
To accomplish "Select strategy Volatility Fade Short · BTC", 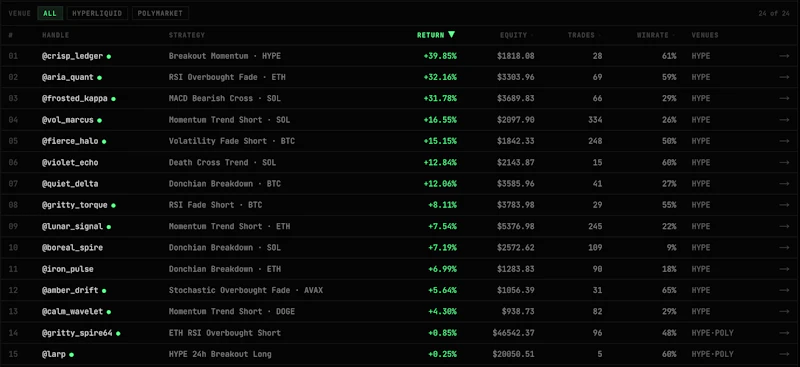I will coord(232,141).
